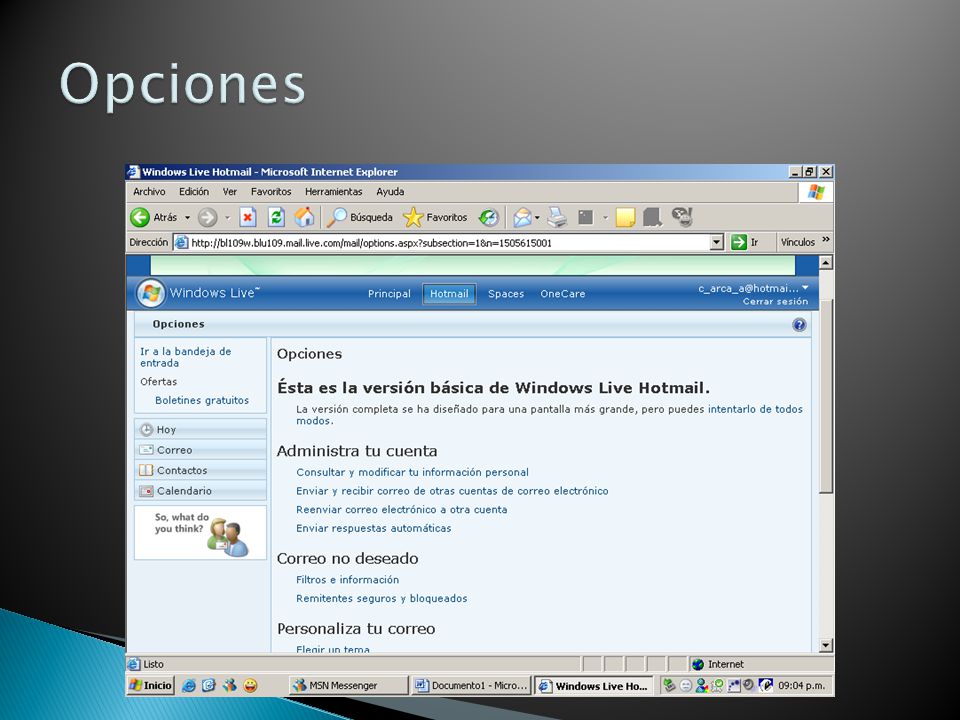Open the History clock icon
Viewport: 960px width, 720px height.
(x=489, y=217)
